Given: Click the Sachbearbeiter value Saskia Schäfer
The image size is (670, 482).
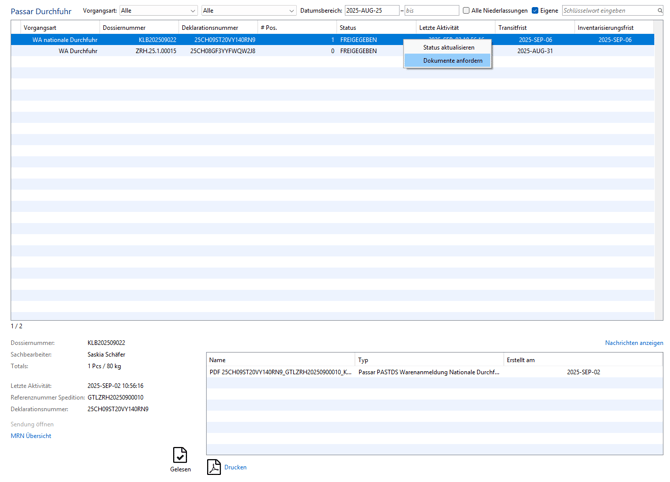Looking at the screenshot, I should click(x=106, y=354).
